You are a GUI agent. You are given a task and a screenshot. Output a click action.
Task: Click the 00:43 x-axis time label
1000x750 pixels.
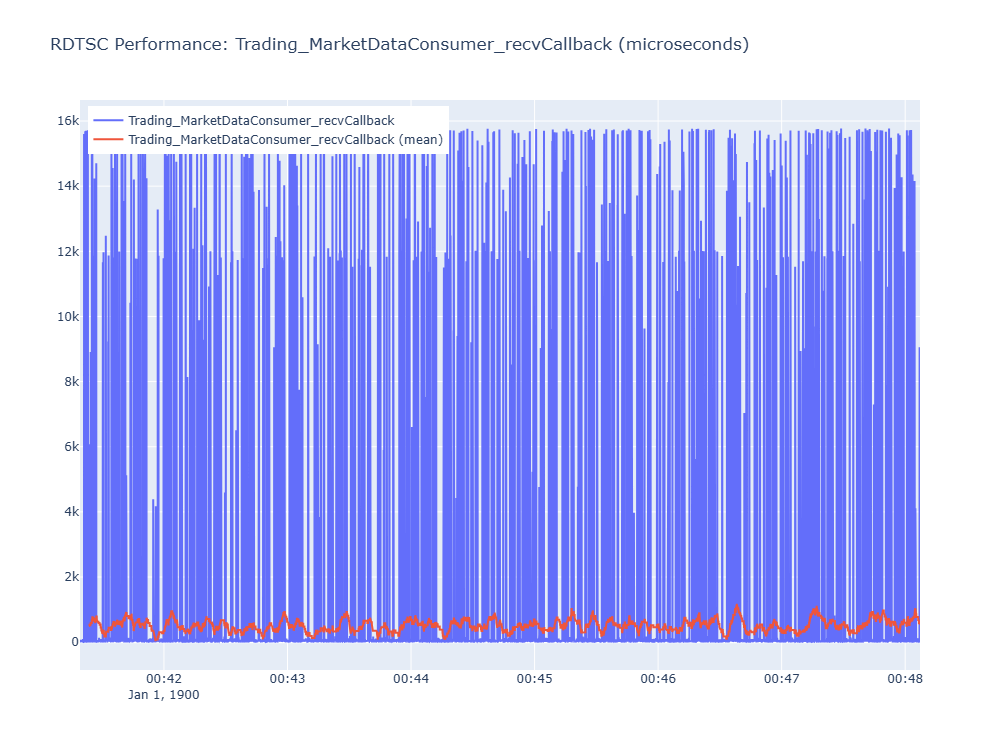[x=288, y=679]
